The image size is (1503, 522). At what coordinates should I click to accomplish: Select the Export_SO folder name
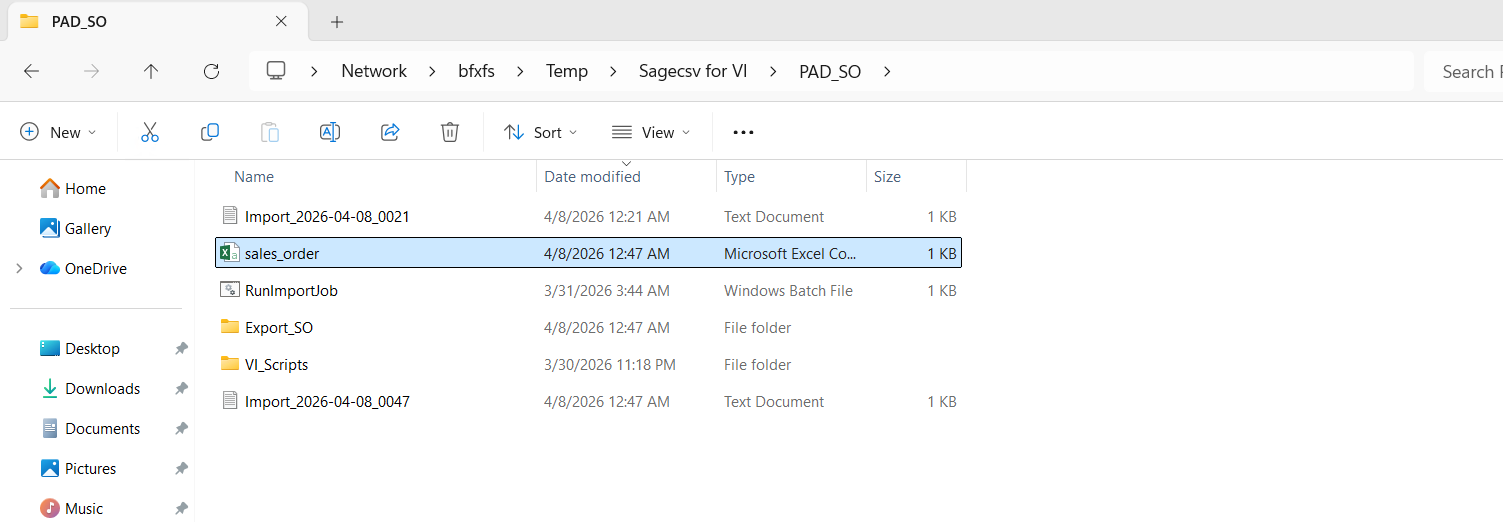click(279, 328)
